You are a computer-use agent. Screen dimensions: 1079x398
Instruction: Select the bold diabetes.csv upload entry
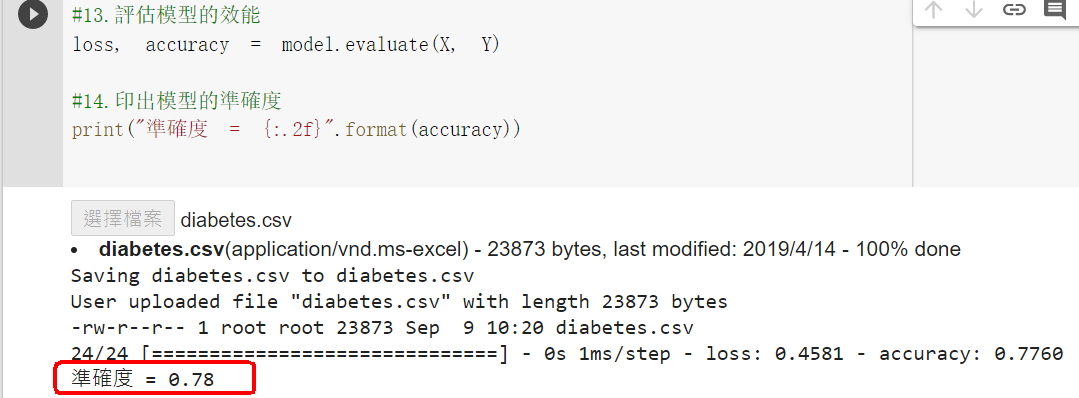click(162, 249)
